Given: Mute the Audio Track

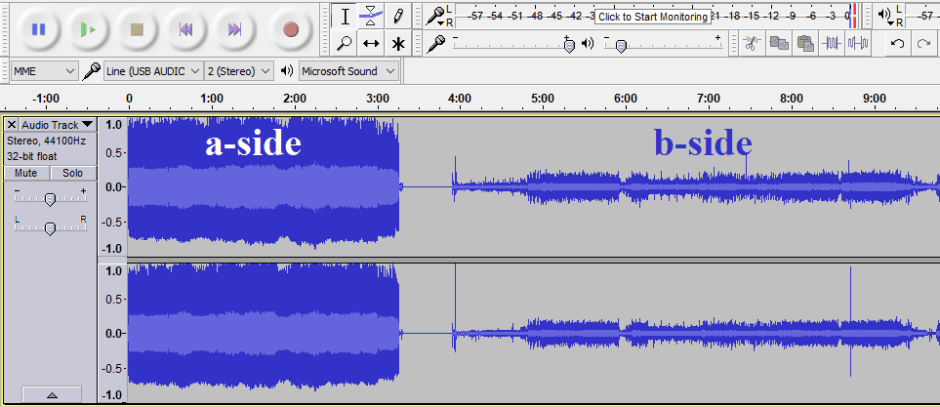Looking at the screenshot, I should [x=27, y=173].
